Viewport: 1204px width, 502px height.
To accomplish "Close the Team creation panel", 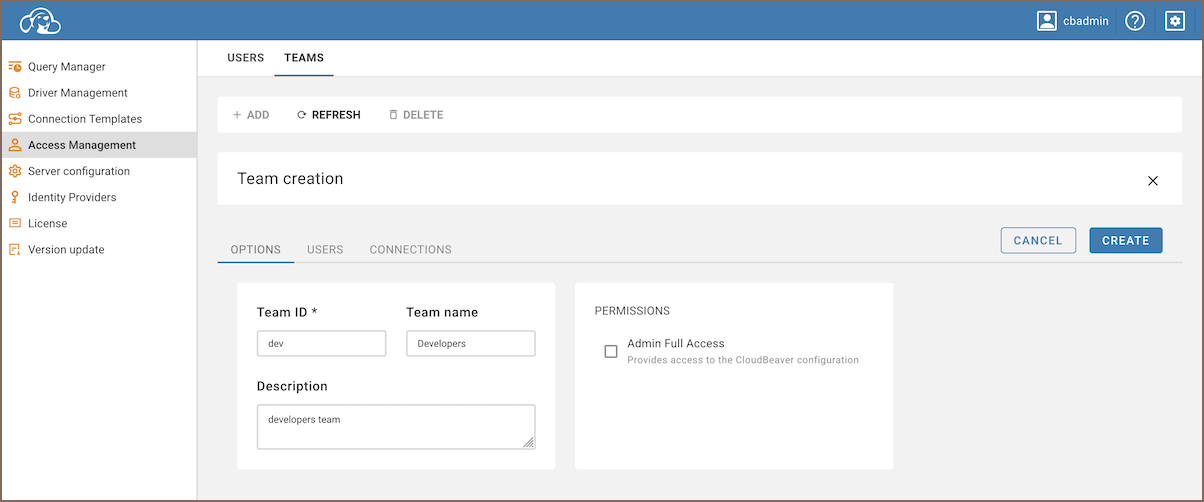I will click(1153, 181).
